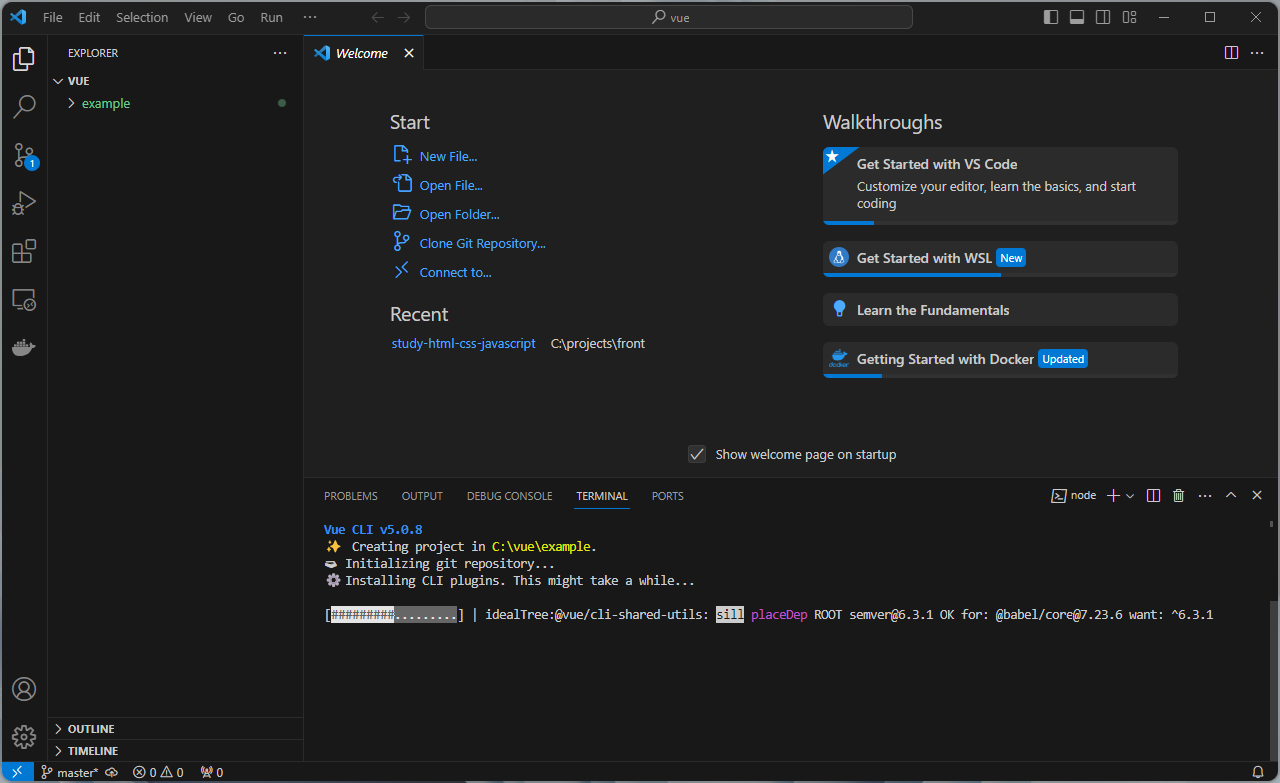
Task: Toggle Show welcome page on startup checkbox
Action: tap(697, 454)
